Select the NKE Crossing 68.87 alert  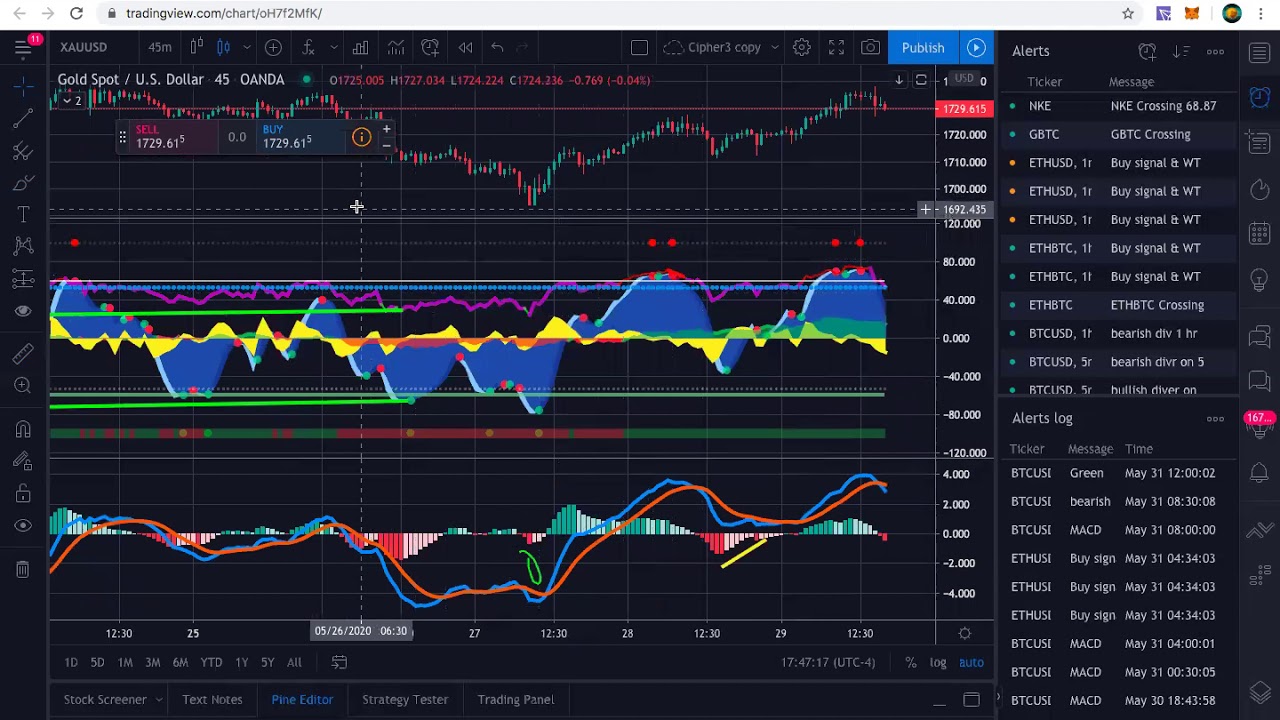point(1118,106)
